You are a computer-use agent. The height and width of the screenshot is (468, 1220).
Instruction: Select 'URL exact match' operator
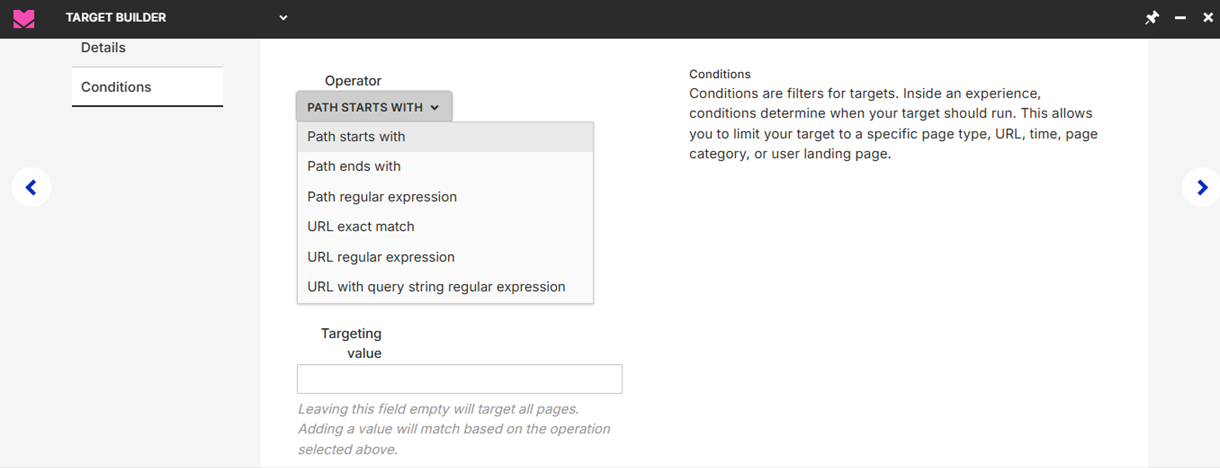[x=361, y=227]
